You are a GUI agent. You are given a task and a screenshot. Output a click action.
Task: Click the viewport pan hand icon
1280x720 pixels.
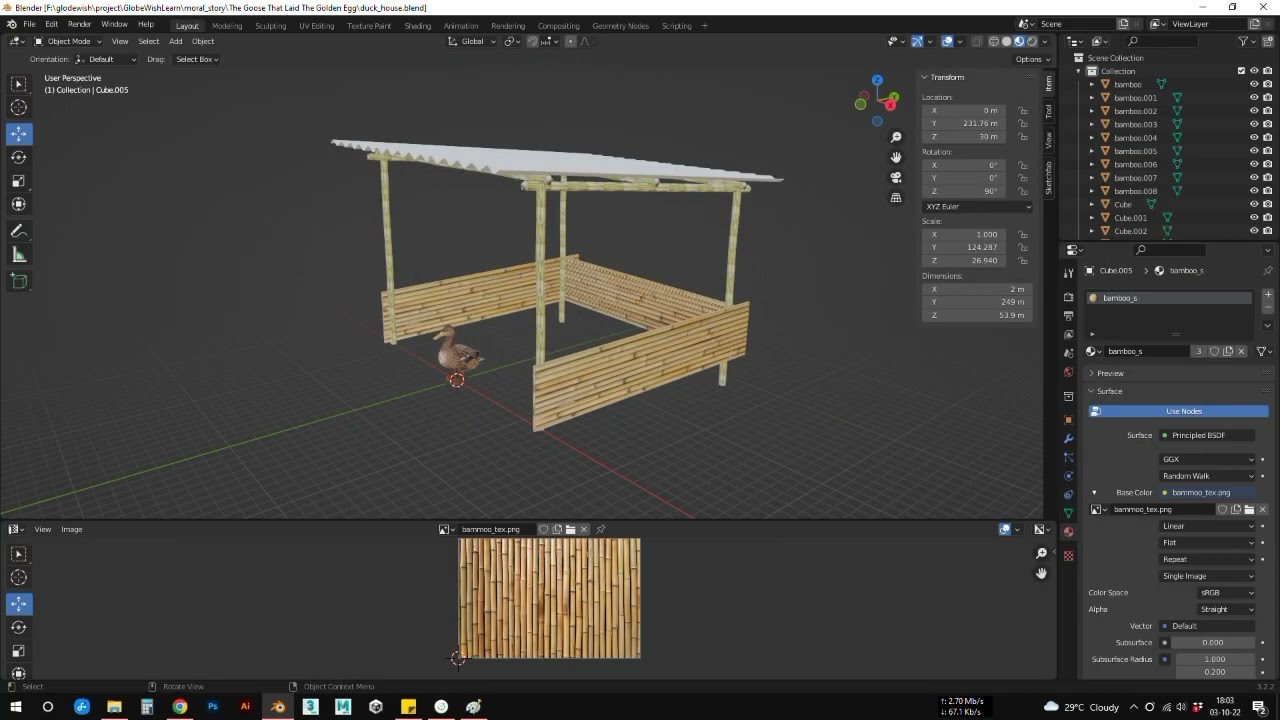click(x=896, y=157)
